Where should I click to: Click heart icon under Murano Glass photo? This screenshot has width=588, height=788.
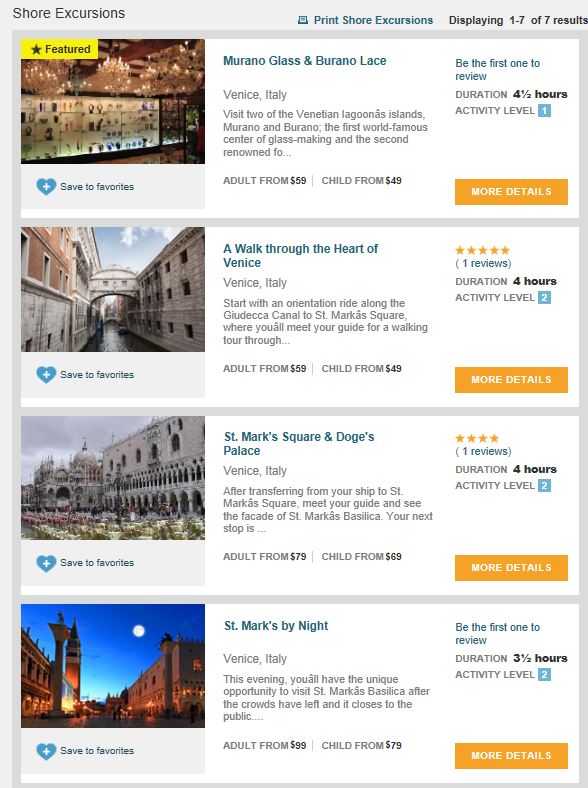tap(46, 187)
